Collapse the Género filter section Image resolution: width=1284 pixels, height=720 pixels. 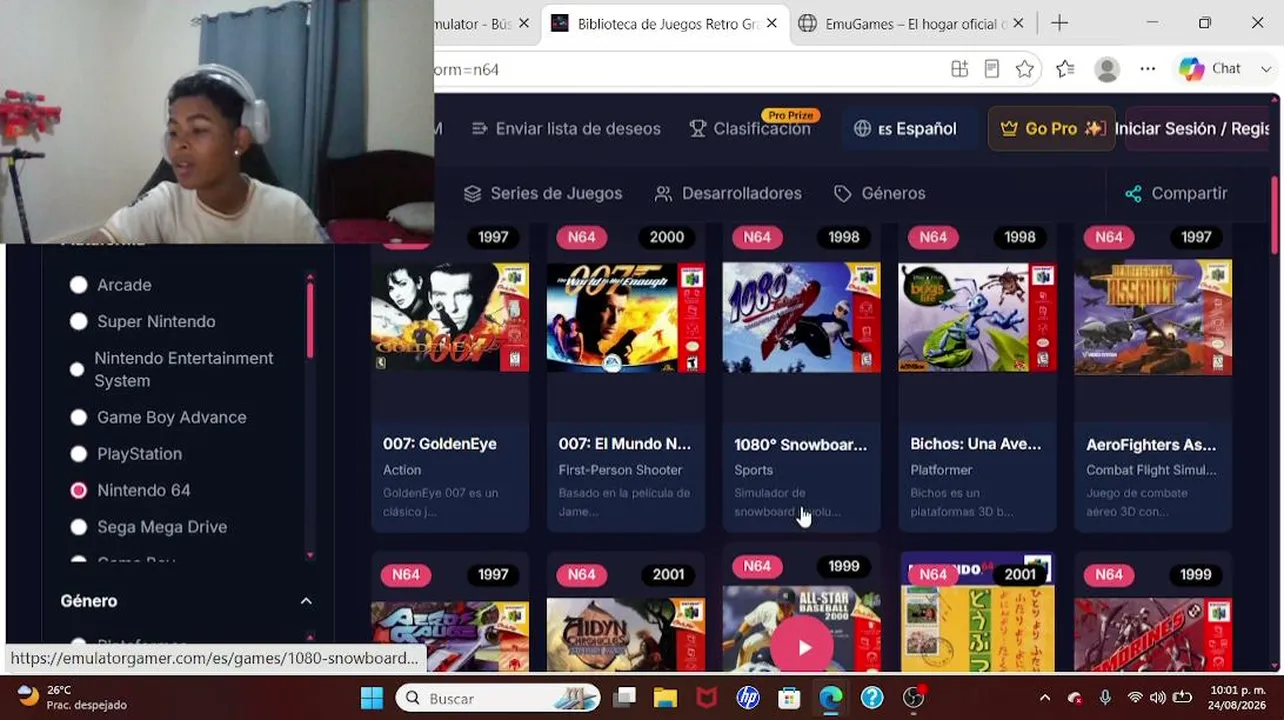pos(306,601)
